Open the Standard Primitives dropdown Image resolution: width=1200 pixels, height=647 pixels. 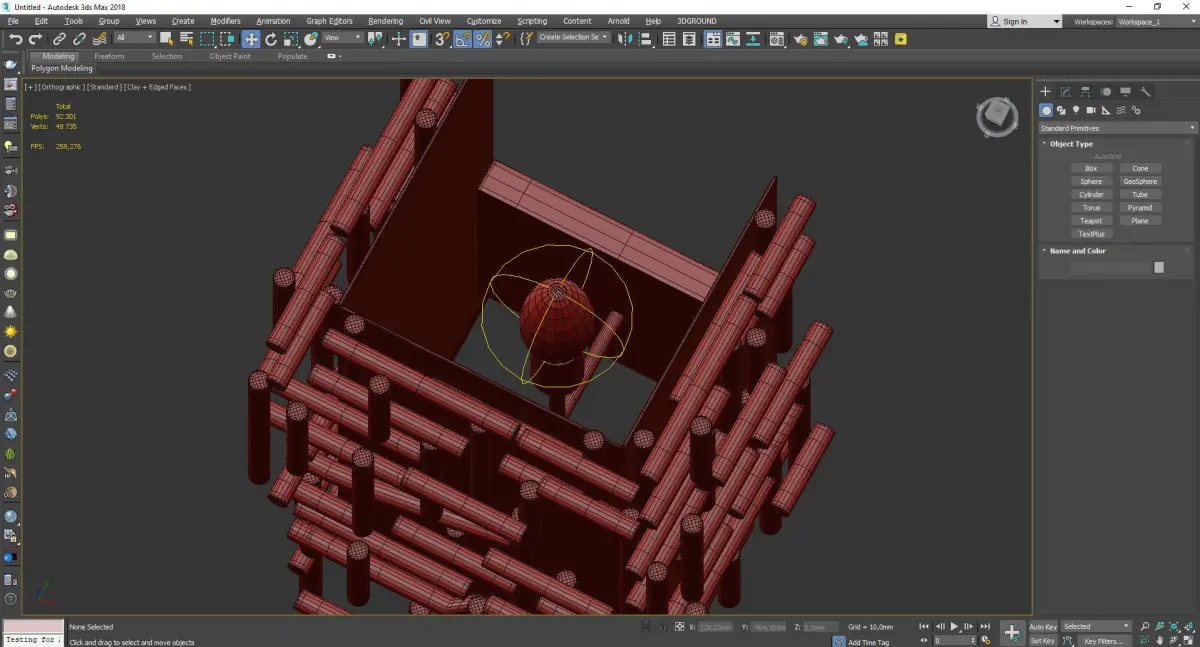[1117, 128]
